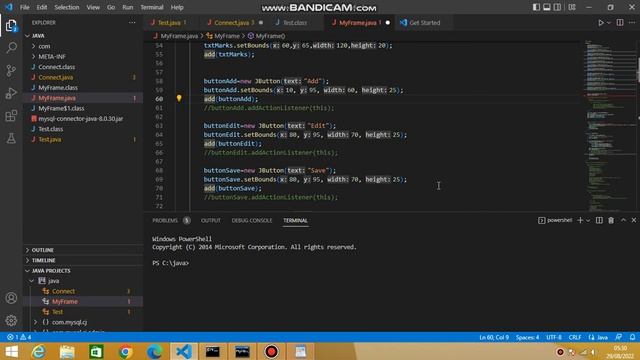Open the Search view in activity bar
Screen dimensions: 640x360
(x=11, y=48)
